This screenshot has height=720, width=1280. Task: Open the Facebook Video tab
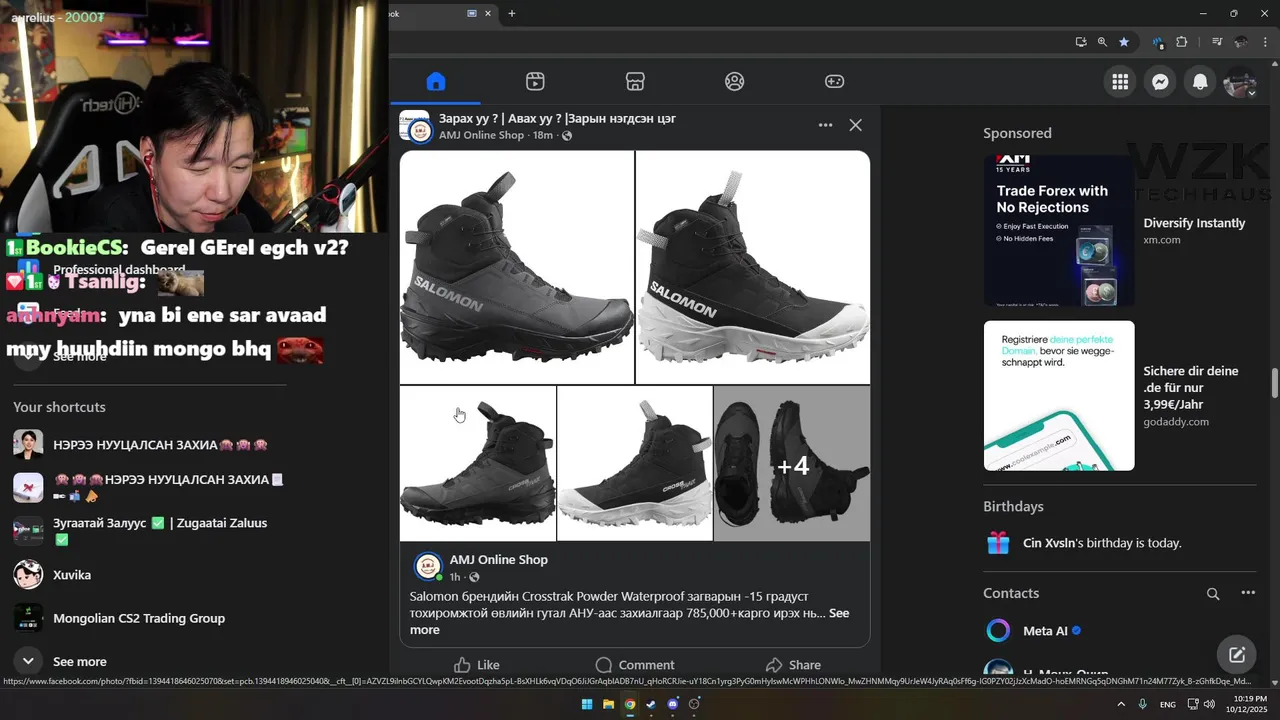coord(535,82)
